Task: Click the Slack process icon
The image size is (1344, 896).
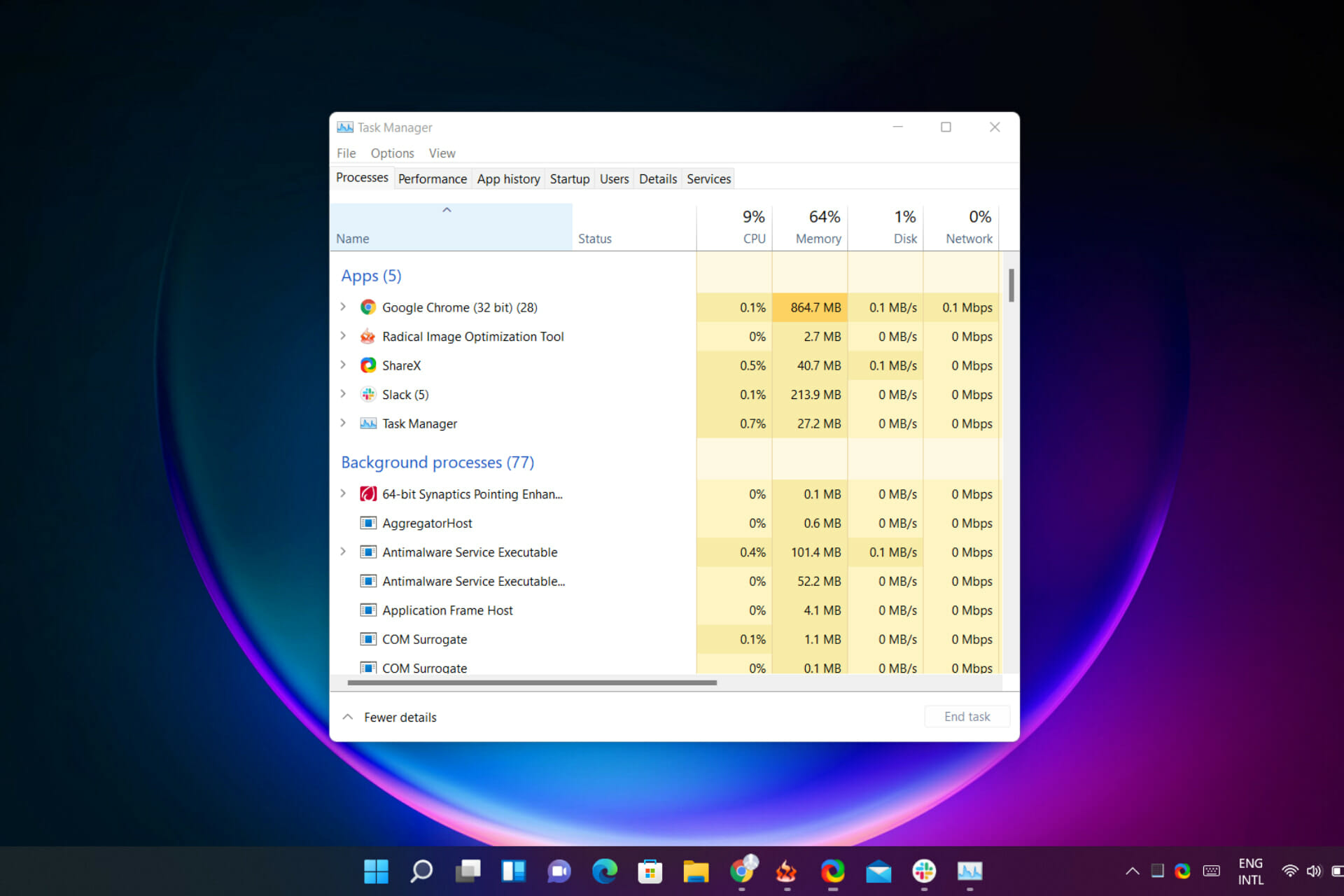Action: (x=367, y=395)
